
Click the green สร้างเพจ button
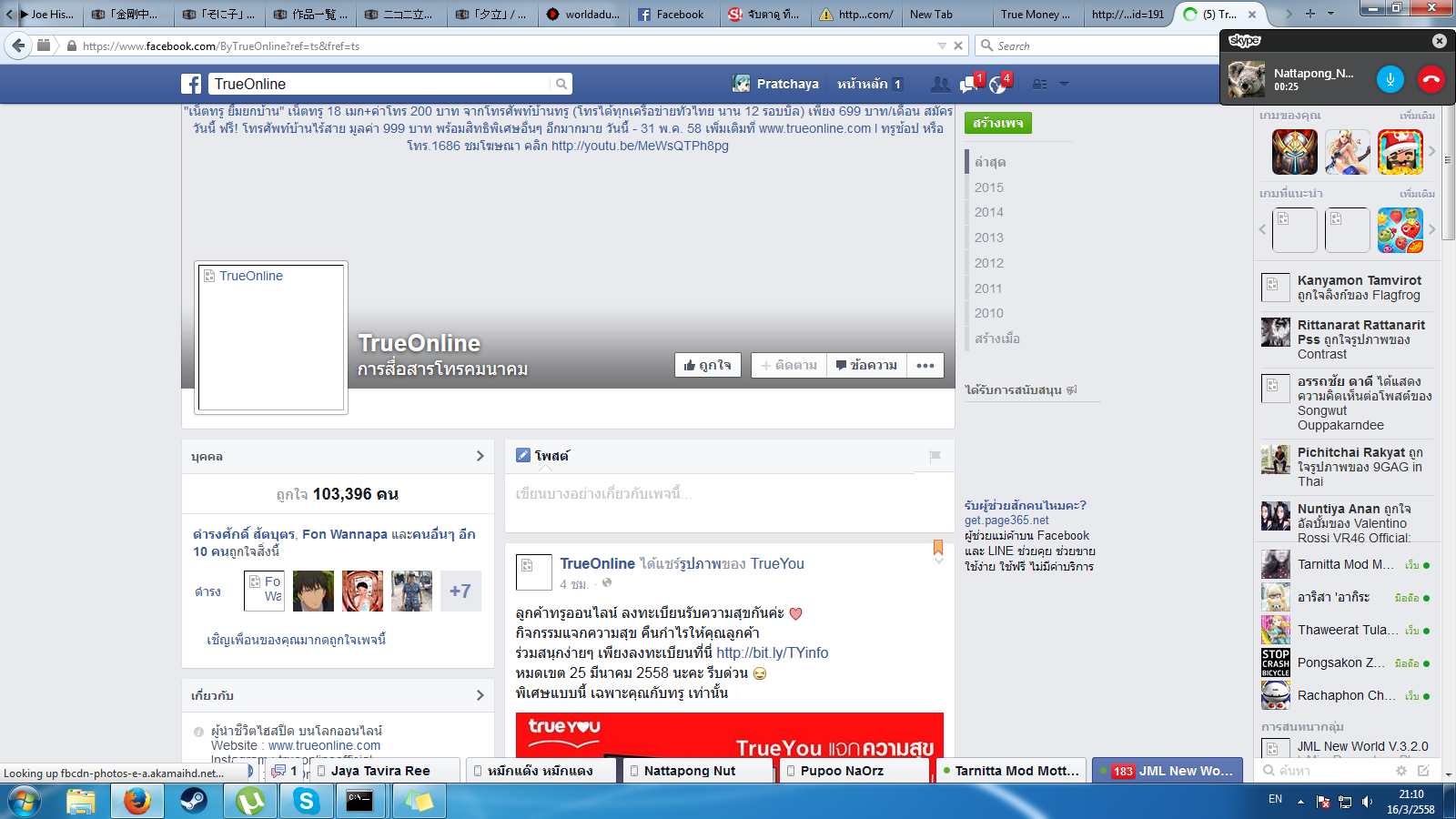(x=998, y=123)
